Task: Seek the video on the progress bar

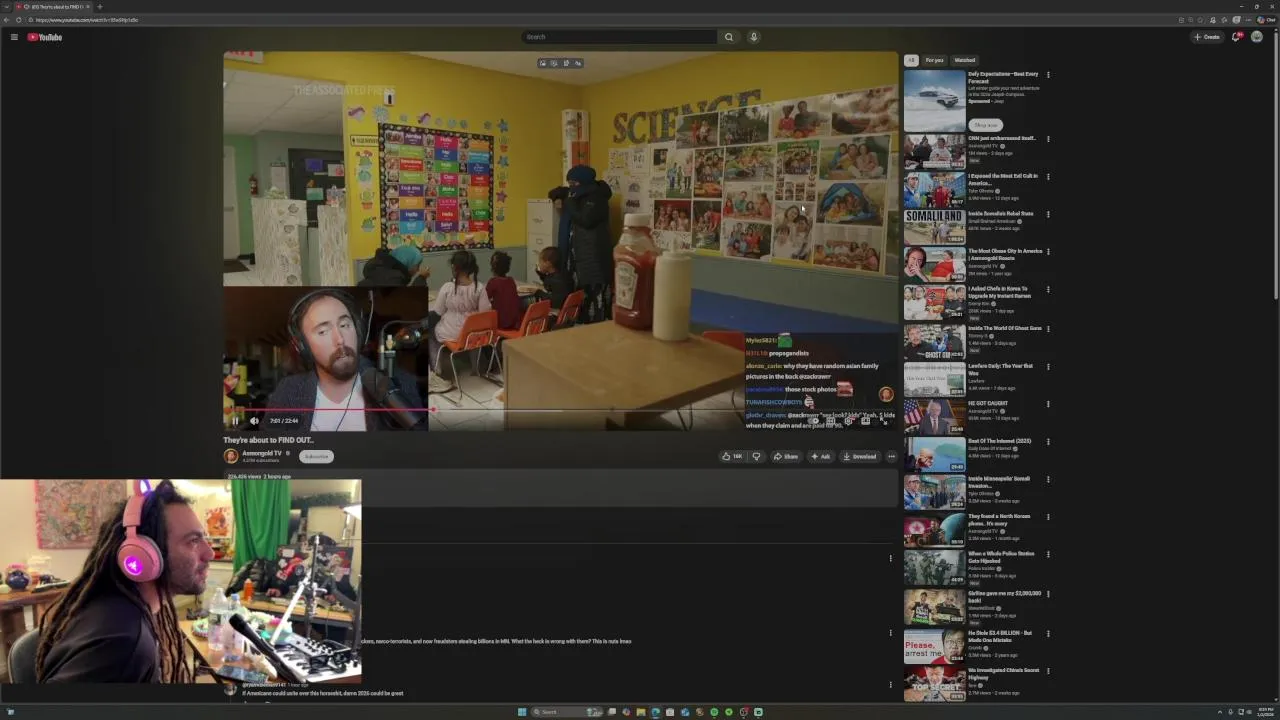Action: coord(560,410)
